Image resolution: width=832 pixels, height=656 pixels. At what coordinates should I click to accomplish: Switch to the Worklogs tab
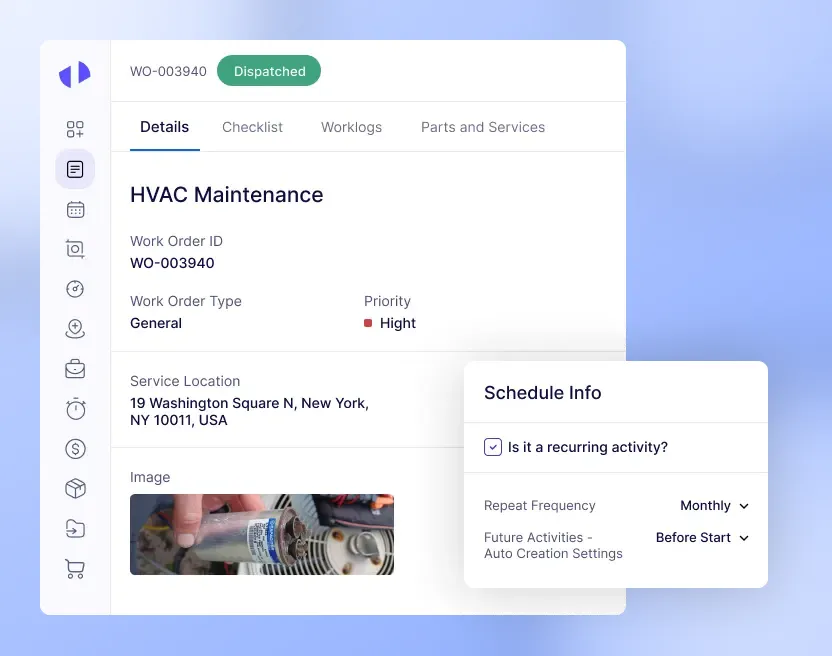pos(351,127)
